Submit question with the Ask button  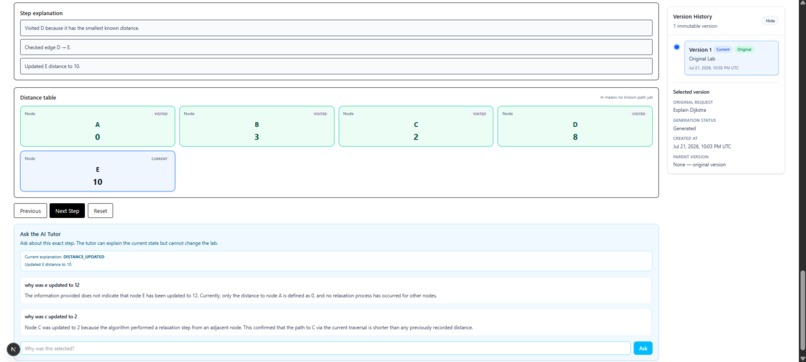pyautogui.click(x=643, y=348)
